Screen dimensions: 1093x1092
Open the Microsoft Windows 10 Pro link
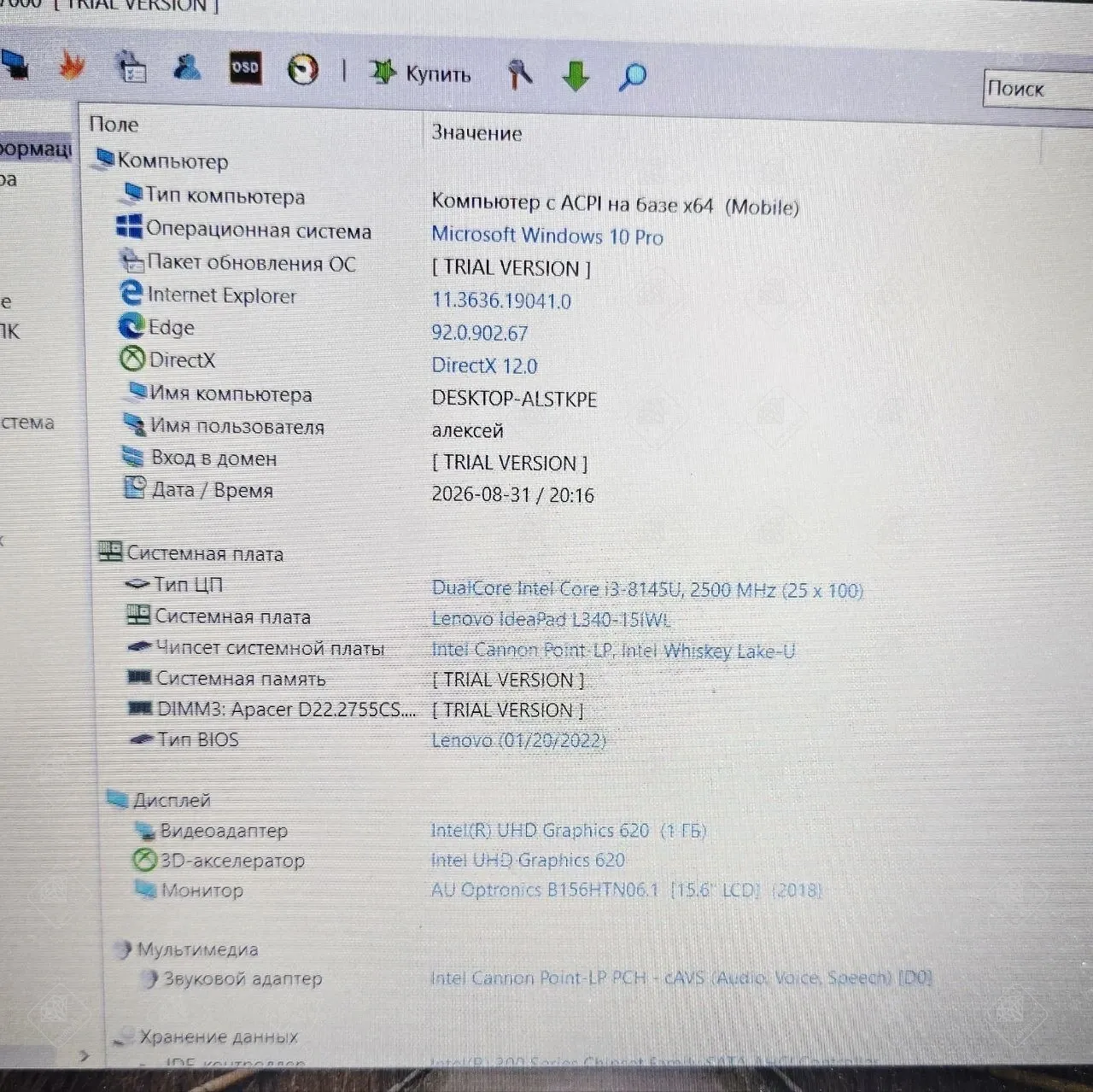point(547,236)
